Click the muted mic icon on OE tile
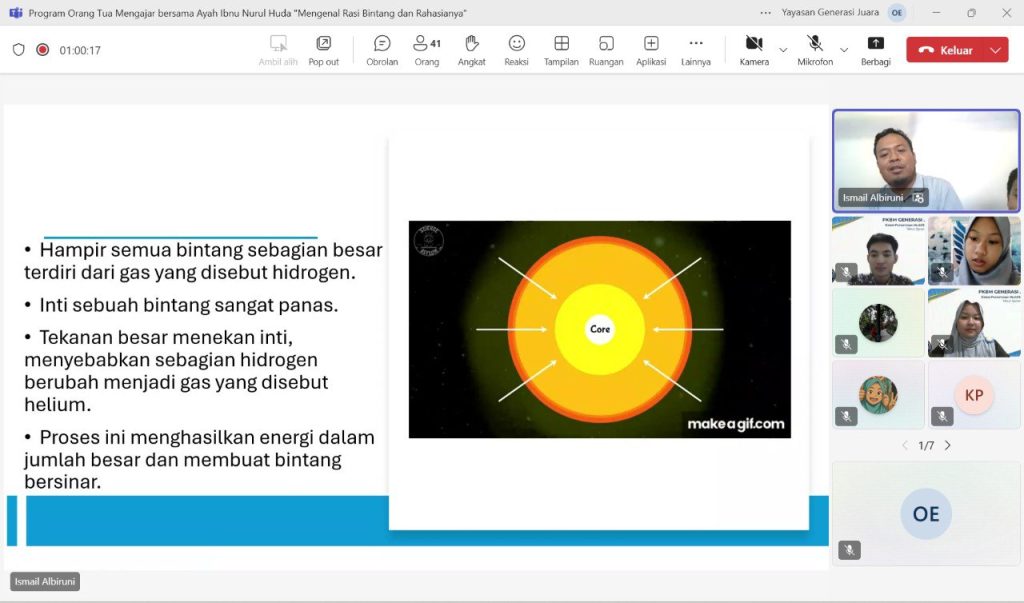Image resolution: width=1024 pixels, height=603 pixels. 849,550
